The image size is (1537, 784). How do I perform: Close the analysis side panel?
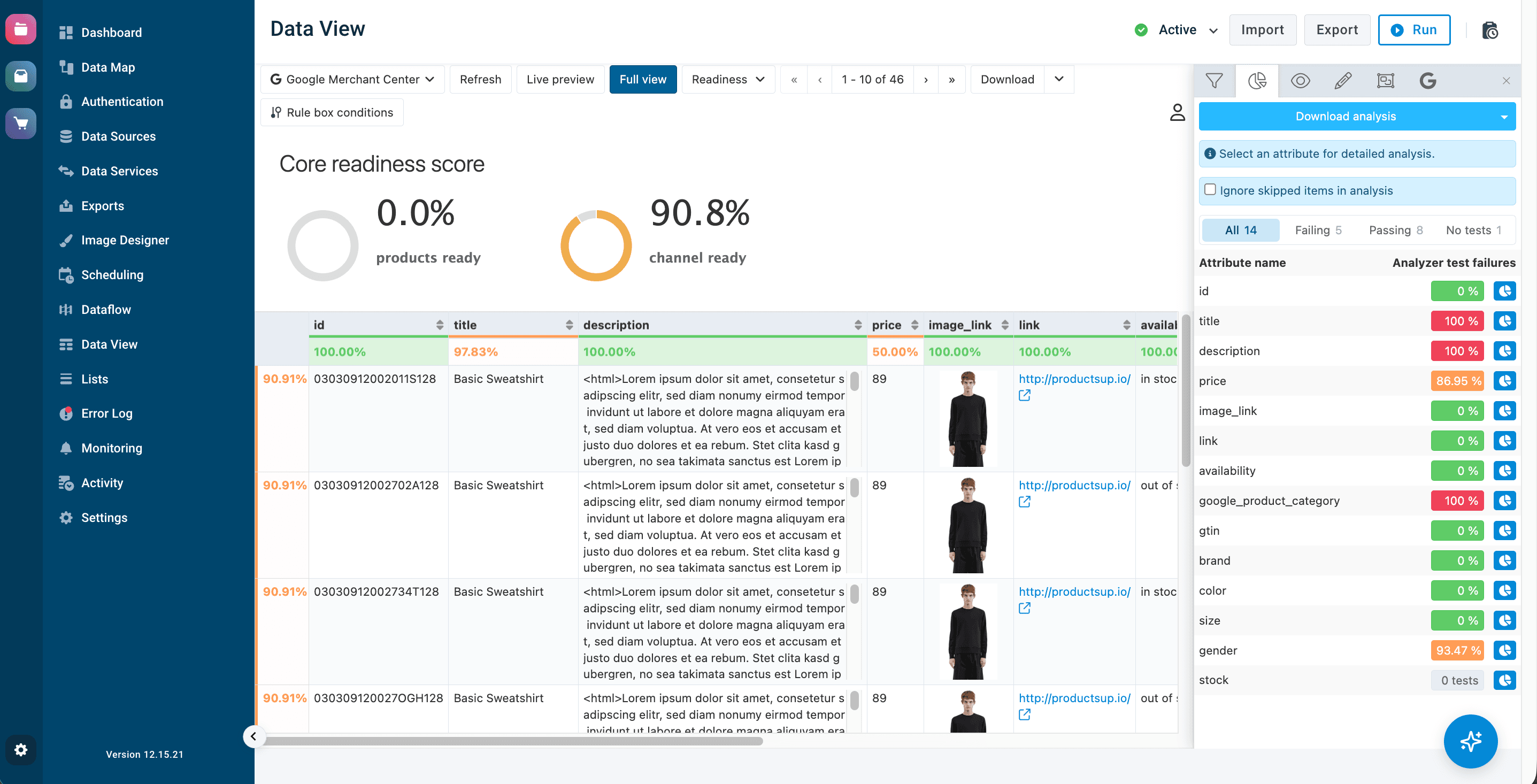point(1506,81)
